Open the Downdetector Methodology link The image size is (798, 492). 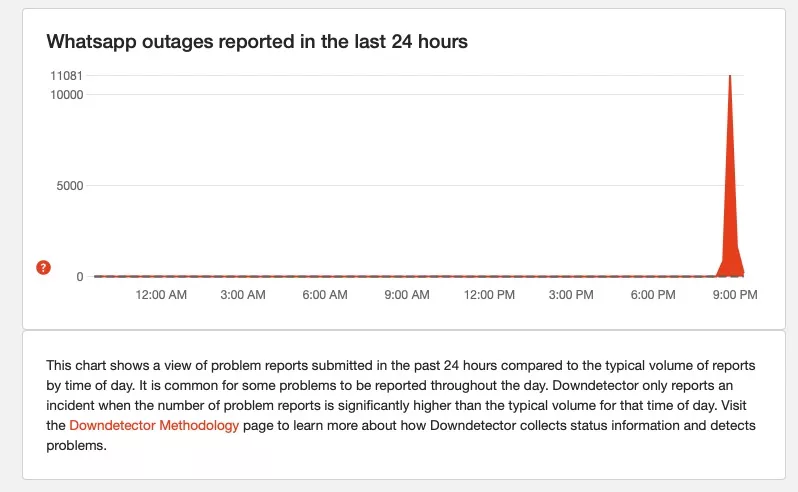pos(154,425)
